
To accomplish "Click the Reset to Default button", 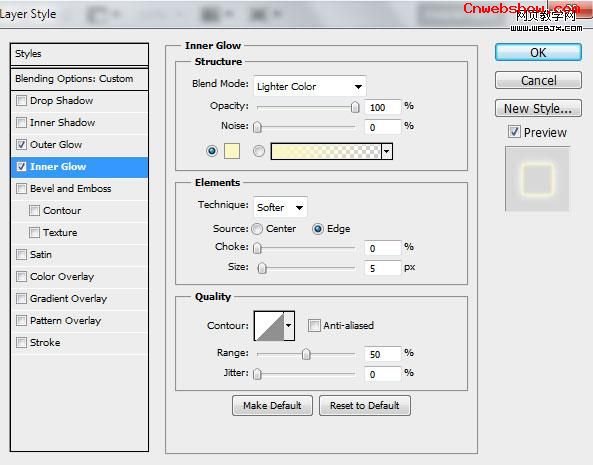I will [365, 406].
